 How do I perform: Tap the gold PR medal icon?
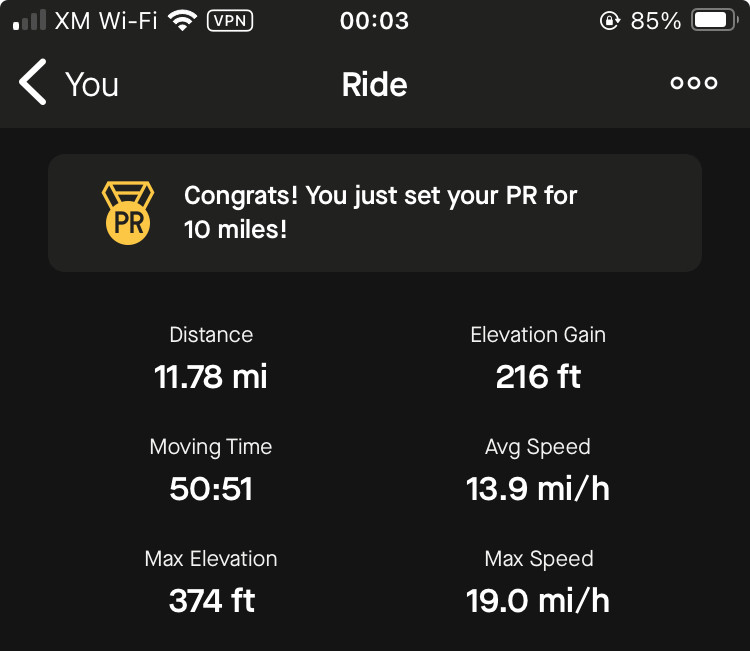point(128,213)
